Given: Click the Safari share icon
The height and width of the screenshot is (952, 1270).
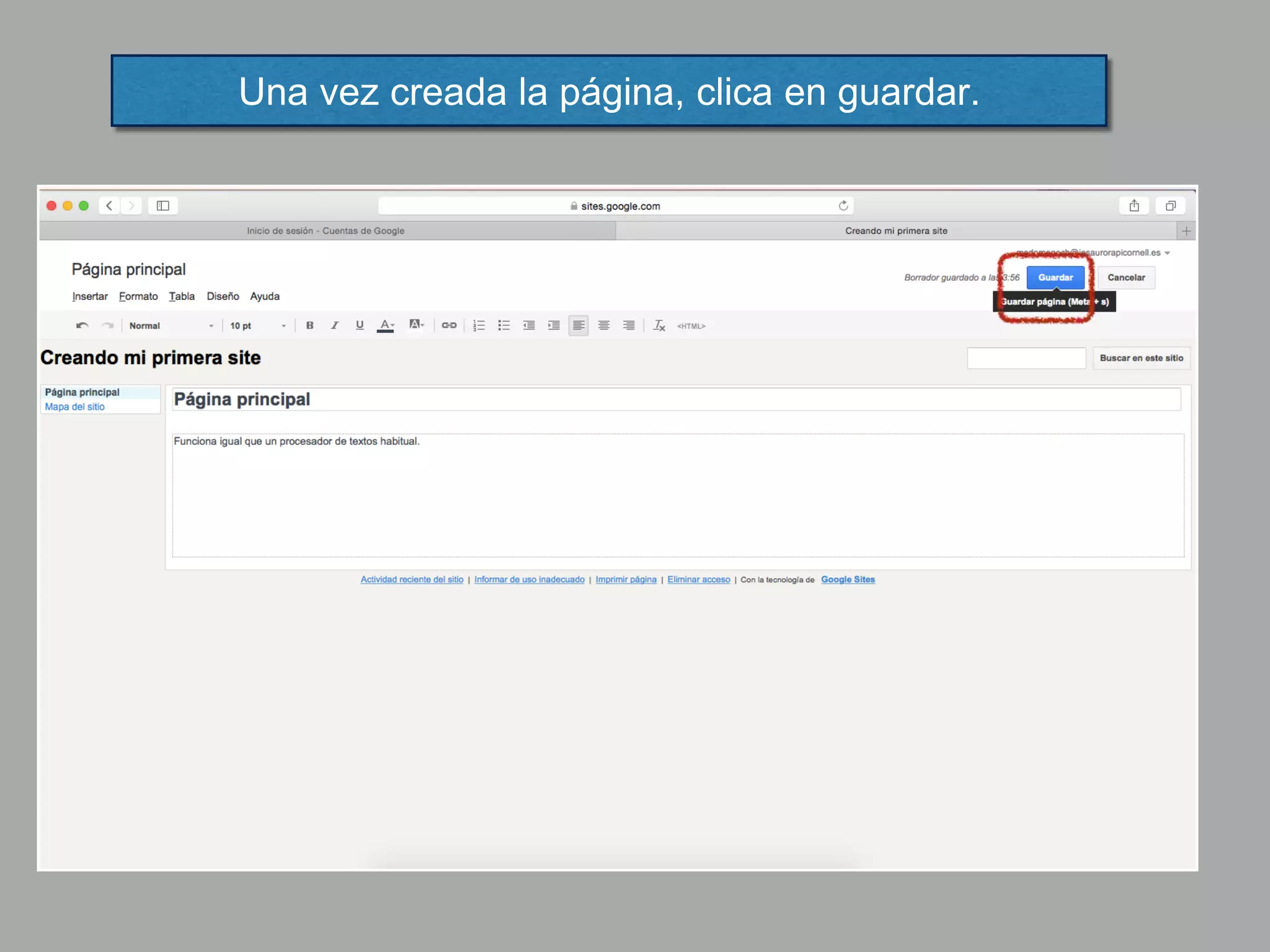Looking at the screenshot, I should pos(1134,206).
